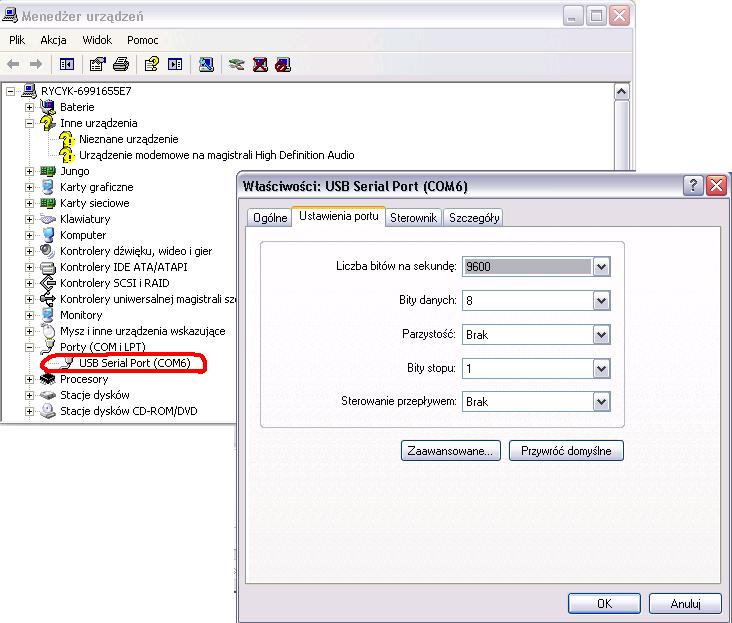This screenshot has height=623, width=732.
Task: Click the update driver toolbar icon
Action: 236,64
